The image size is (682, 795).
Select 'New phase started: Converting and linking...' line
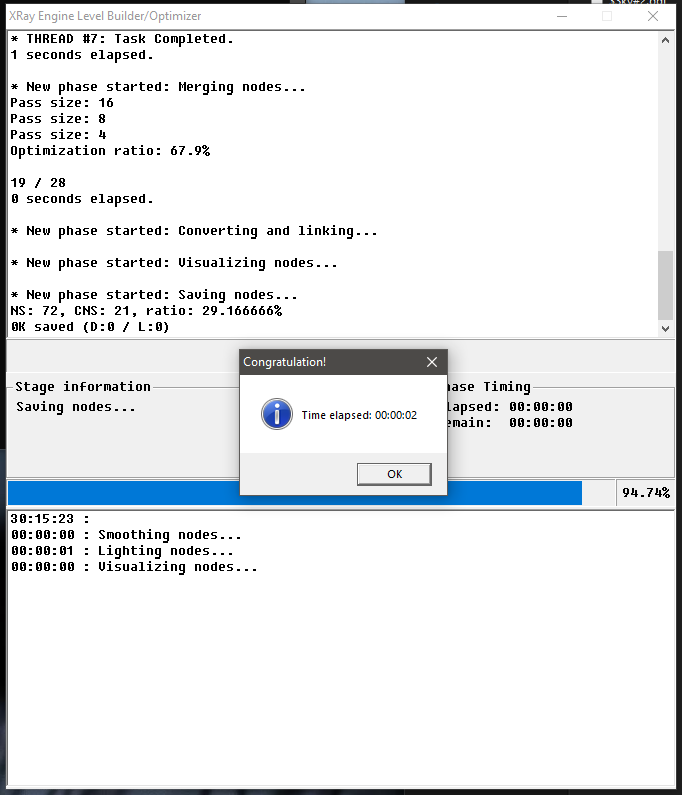pyautogui.click(x=194, y=231)
